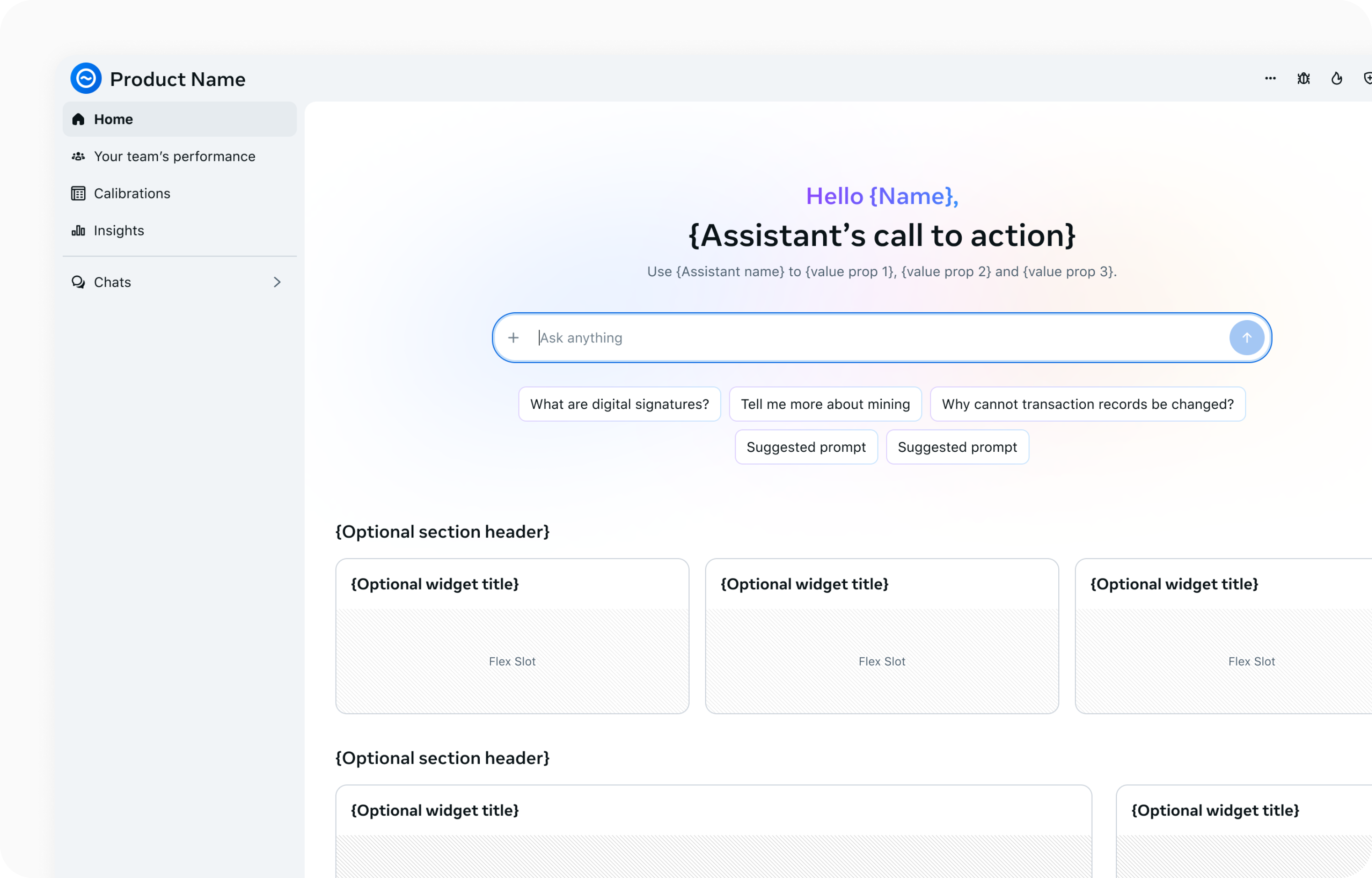This screenshot has width=1372, height=878.
Task: Click 'Why cannot transaction records be changed?' prompt
Action: pyautogui.click(x=1088, y=404)
